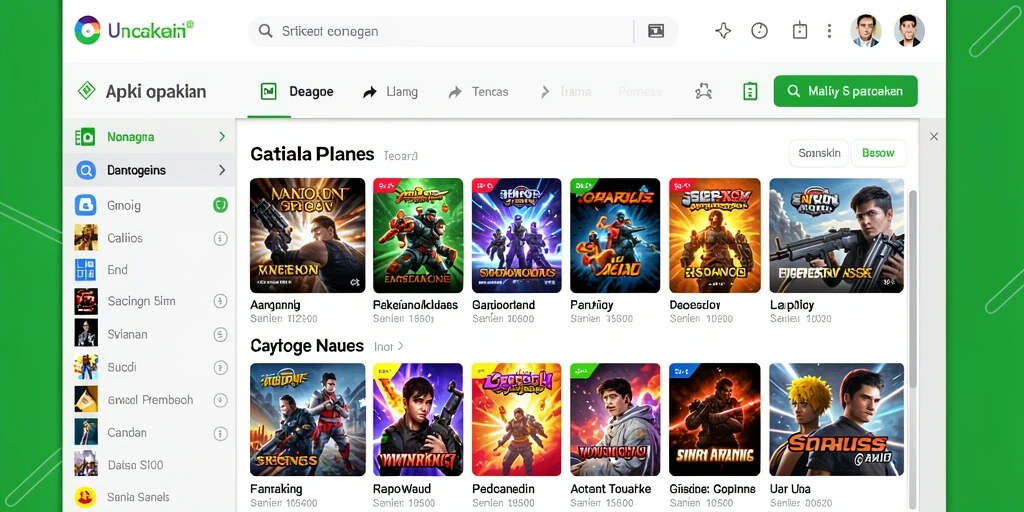
Task: Expand the Dantogeins chevron arrow
Action: click(222, 170)
